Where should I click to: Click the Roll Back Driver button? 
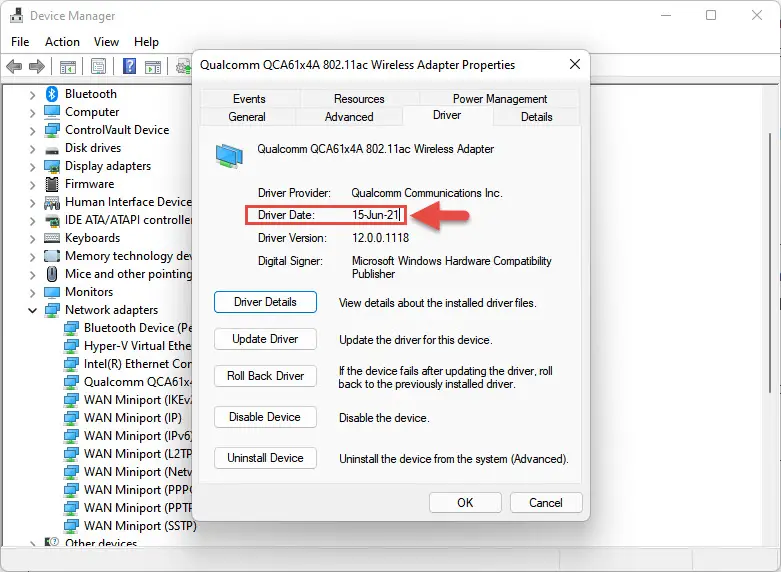(x=265, y=376)
